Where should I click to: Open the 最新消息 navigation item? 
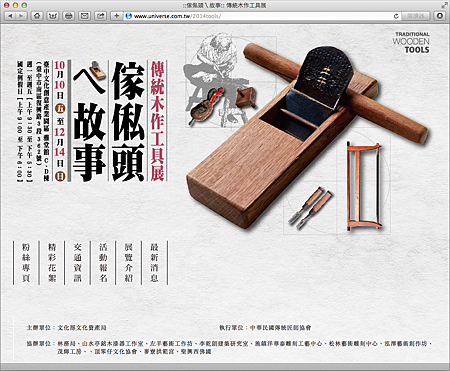point(154,263)
